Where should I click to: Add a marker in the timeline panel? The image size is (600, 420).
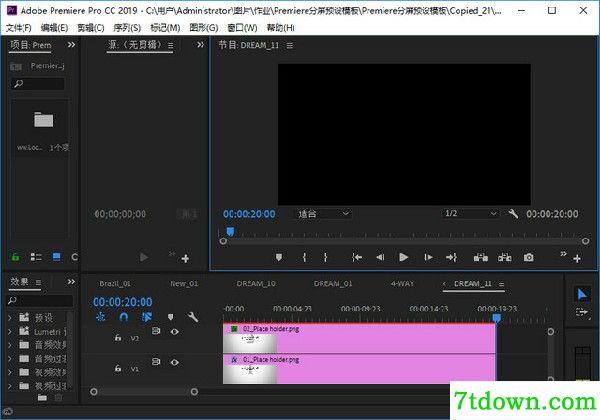point(171,317)
